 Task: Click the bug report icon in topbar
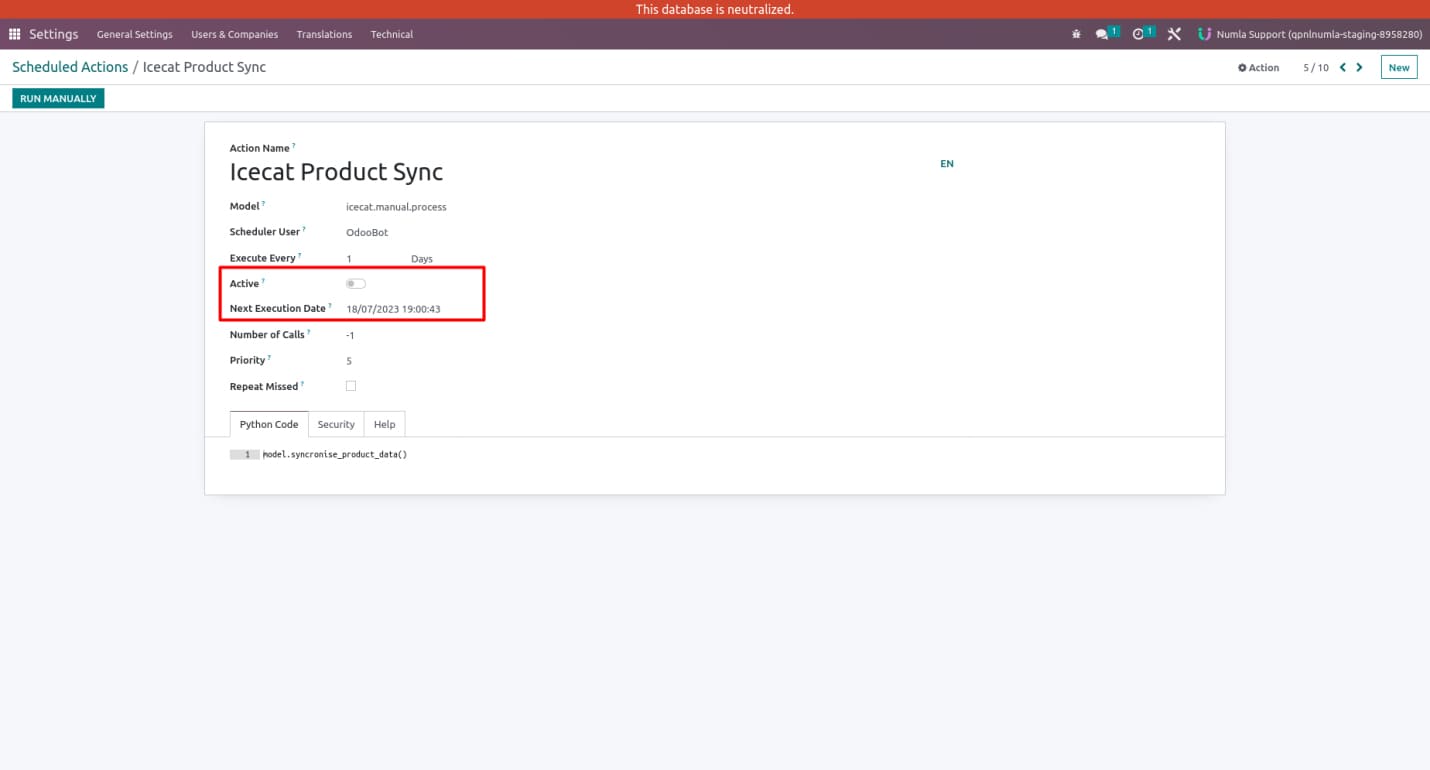point(1075,33)
